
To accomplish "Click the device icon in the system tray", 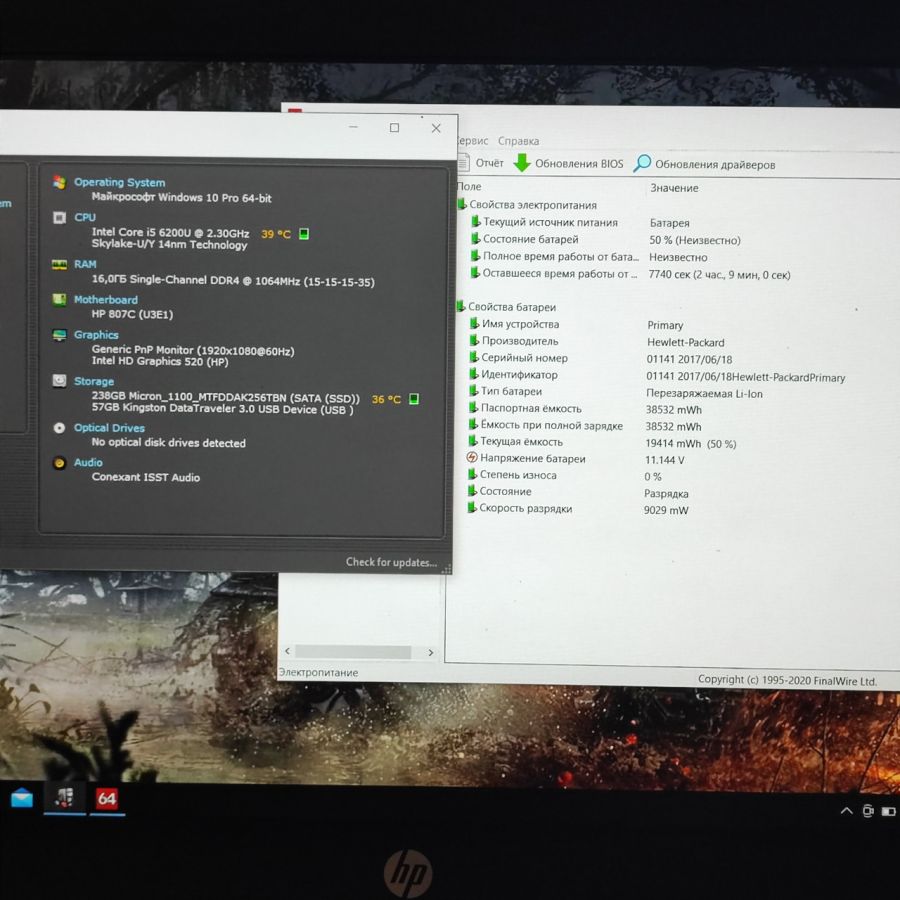I will point(868,811).
